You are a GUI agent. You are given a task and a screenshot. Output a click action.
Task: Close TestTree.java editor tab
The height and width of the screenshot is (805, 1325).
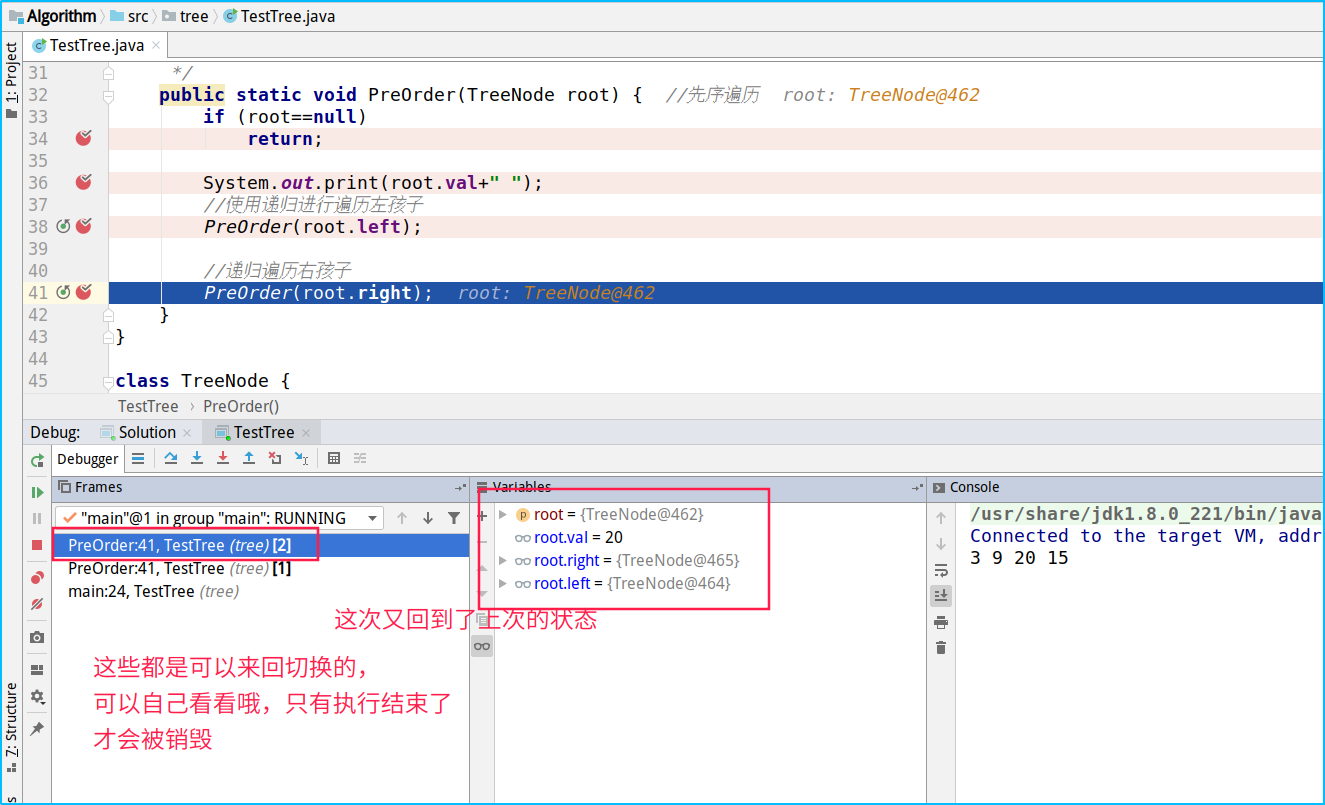pyautogui.click(x=156, y=45)
